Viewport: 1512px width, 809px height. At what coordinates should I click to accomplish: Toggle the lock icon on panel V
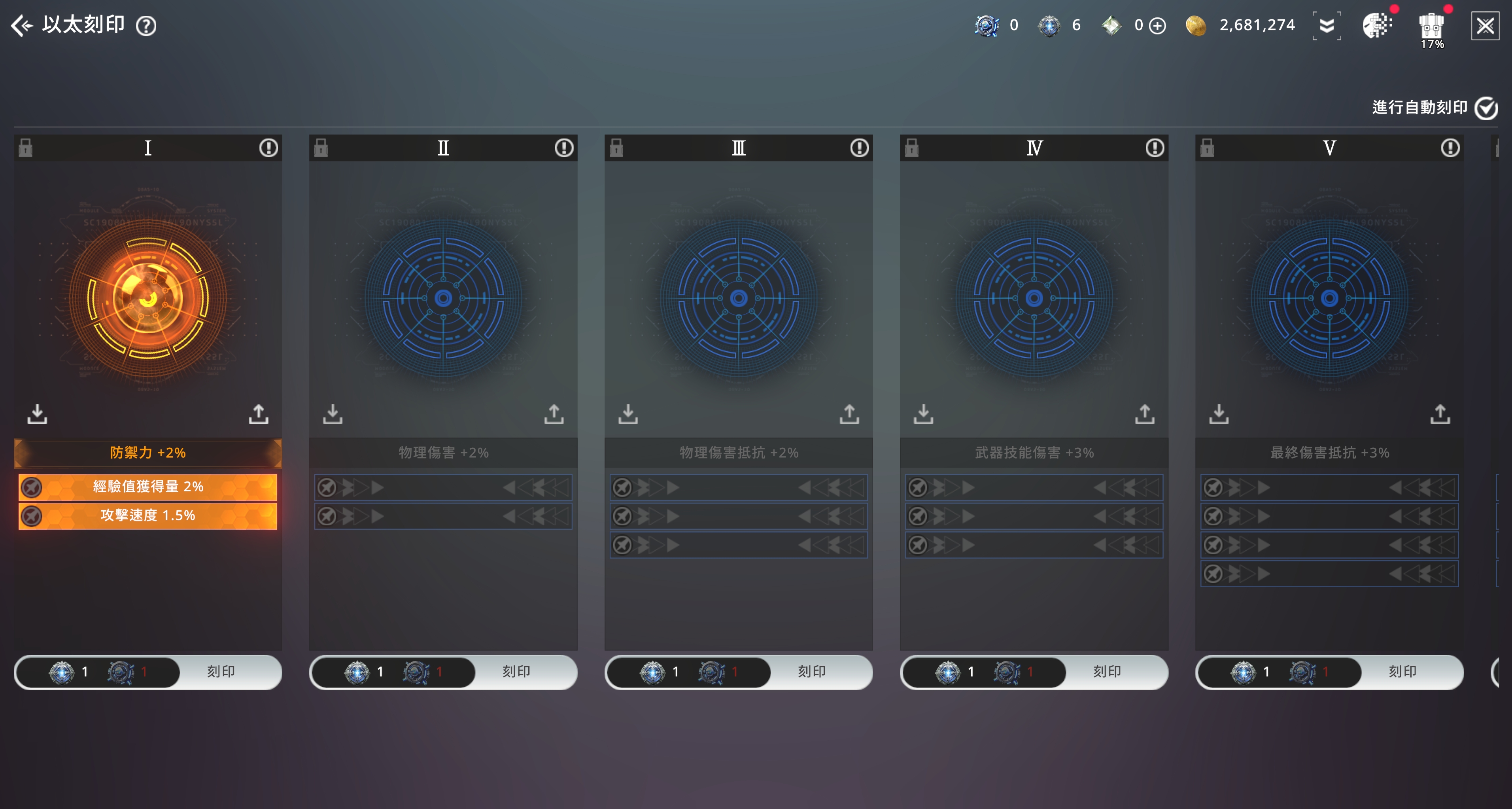(x=1207, y=147)
